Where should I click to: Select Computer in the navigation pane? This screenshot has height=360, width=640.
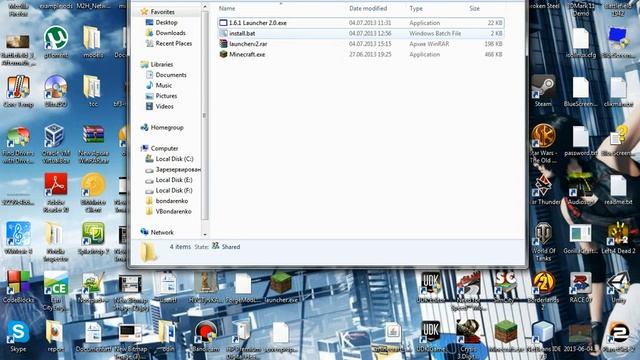(x=164, y=149)
